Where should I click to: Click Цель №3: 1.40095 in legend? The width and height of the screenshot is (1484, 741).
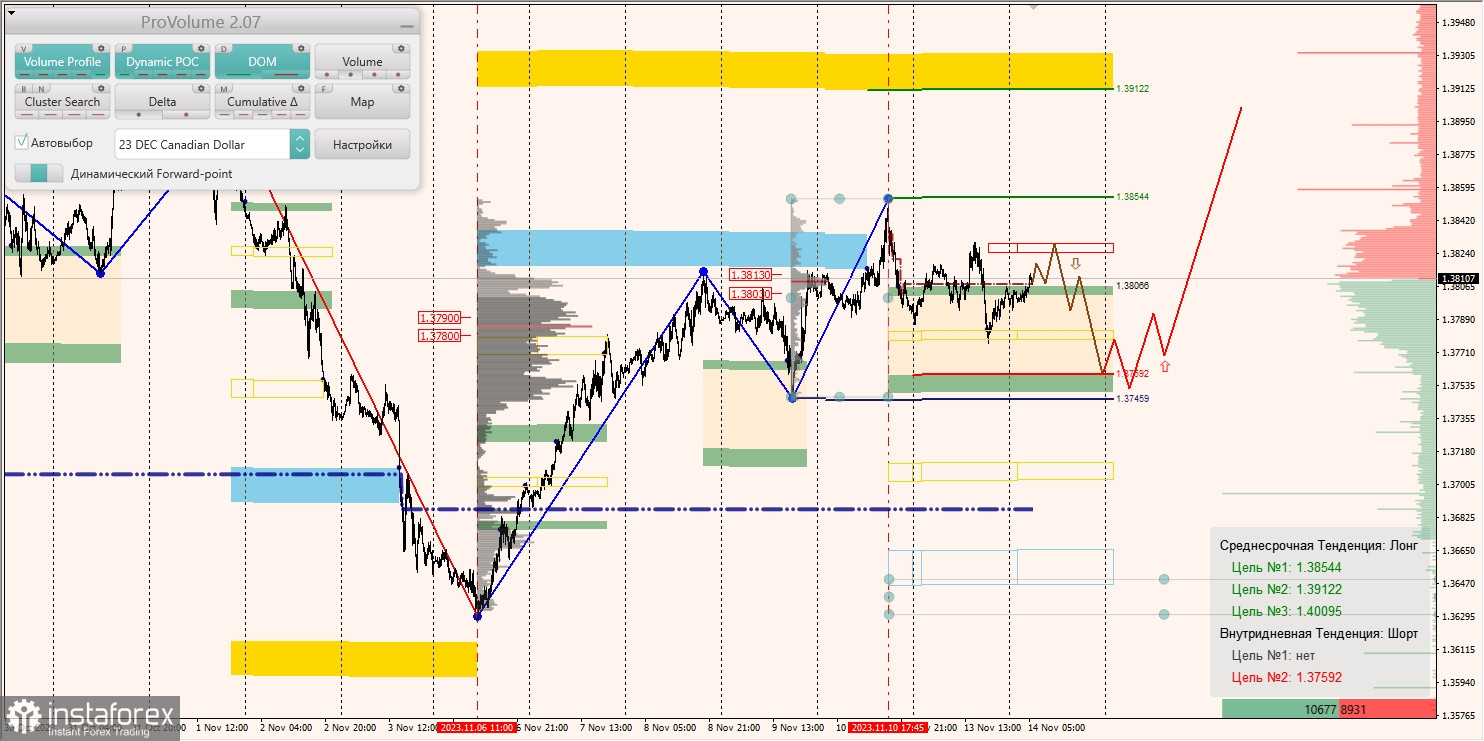[x=1286, y=611]
